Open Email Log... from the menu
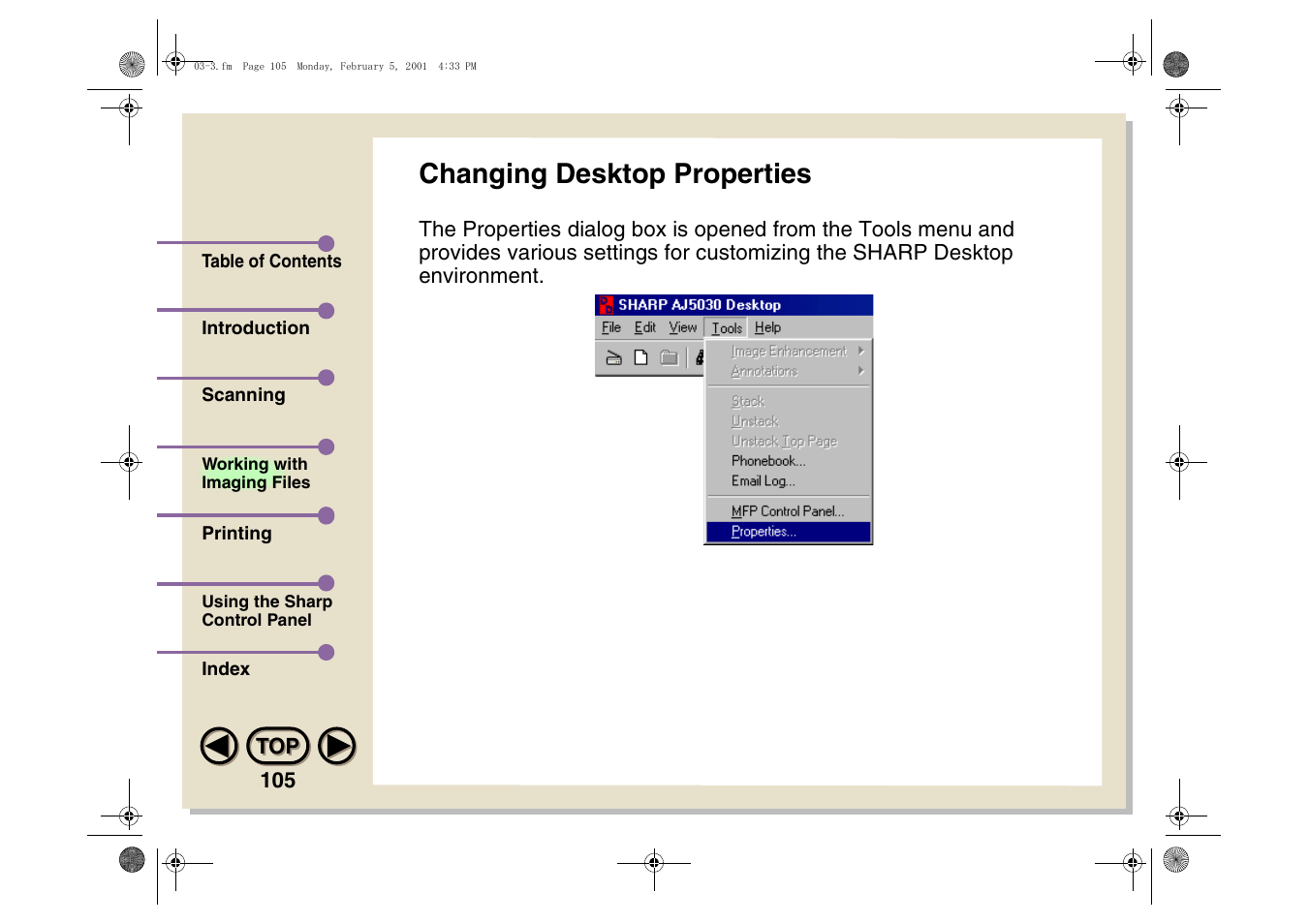1309x924 pixels. pyautogui.click(x=788, y=481)
